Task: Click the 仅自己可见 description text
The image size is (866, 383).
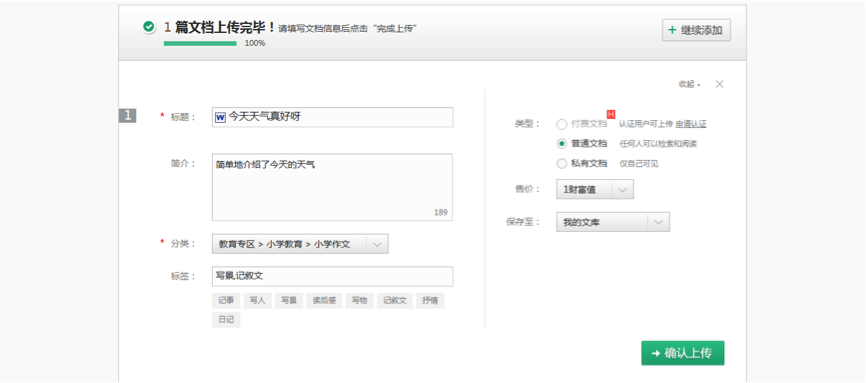Action: pos(639,164)
